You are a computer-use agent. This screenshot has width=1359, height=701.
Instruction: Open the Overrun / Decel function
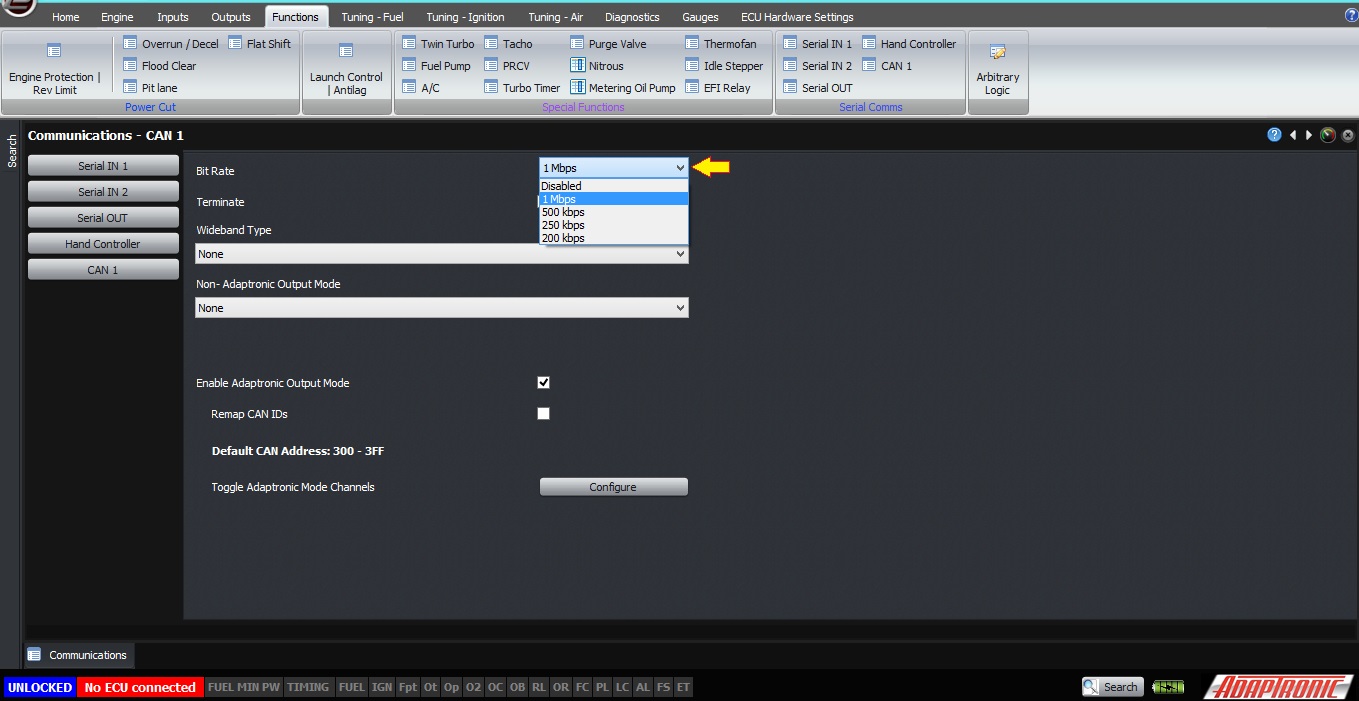(x=171, y=44)
